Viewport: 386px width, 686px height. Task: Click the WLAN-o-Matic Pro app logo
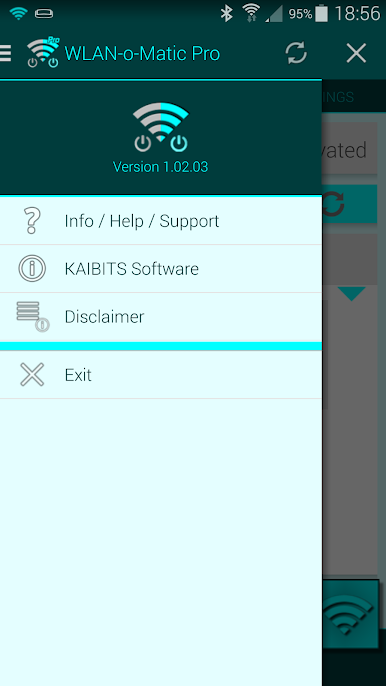[x=43, y=52]
